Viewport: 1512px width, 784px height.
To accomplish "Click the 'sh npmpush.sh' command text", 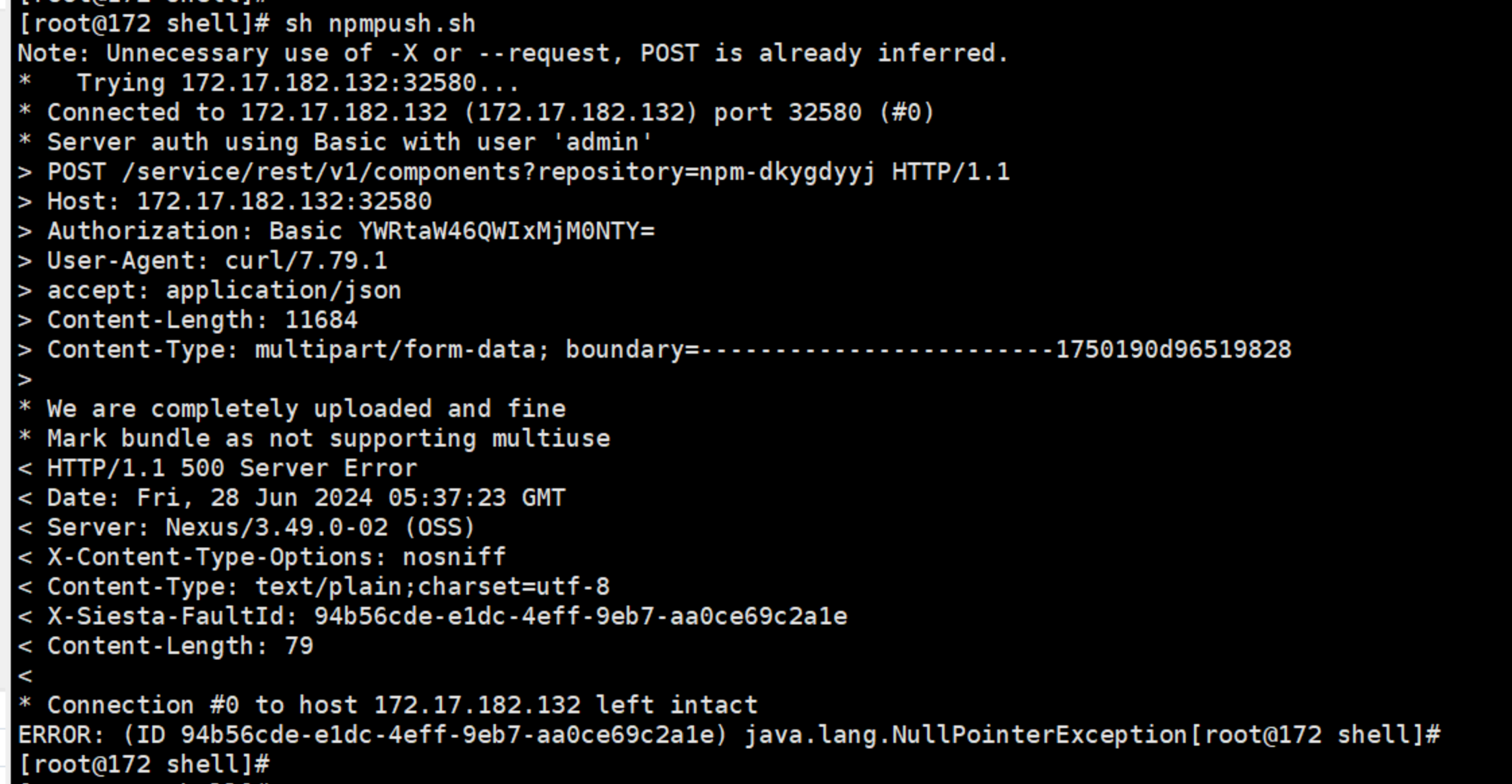I will (x=380, y=24).
